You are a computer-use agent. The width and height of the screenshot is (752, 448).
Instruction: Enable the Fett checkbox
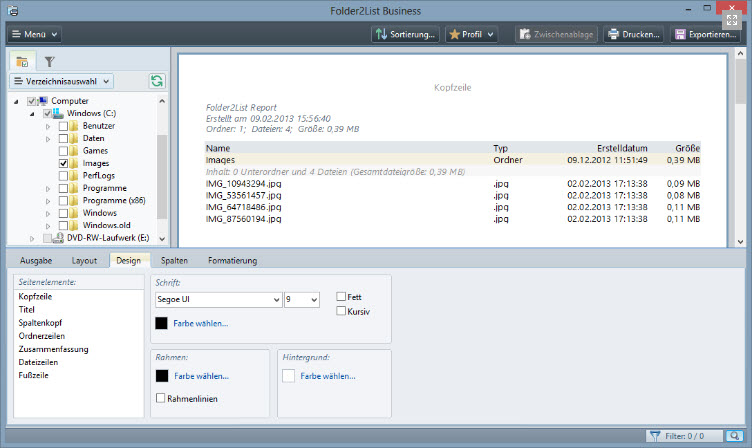(x=342, y=297)
